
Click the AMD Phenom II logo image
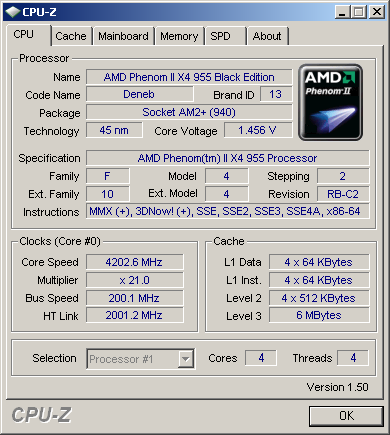[330, 102]
